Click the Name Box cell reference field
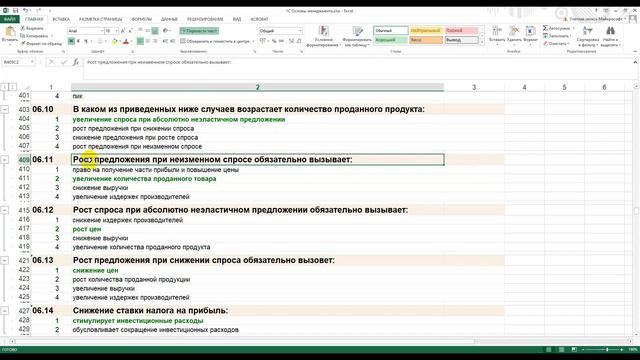Screen dimensions: 640x360 (x=18, y=62)
